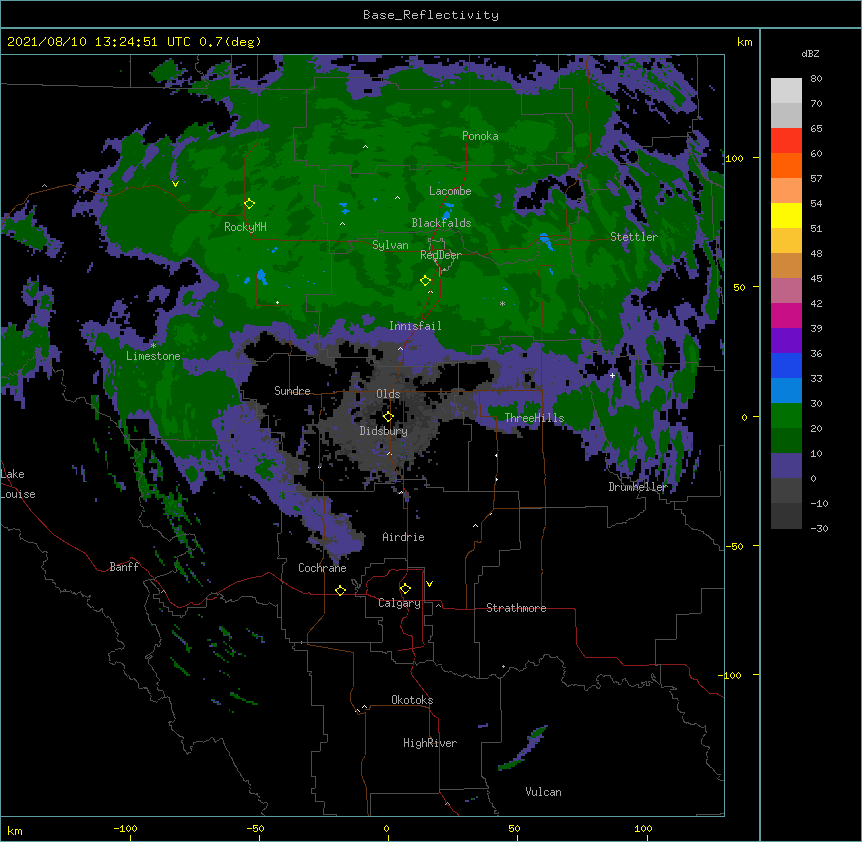Click the Calgary city label
This screenshot has width=862, height=842.
[399, 603]
